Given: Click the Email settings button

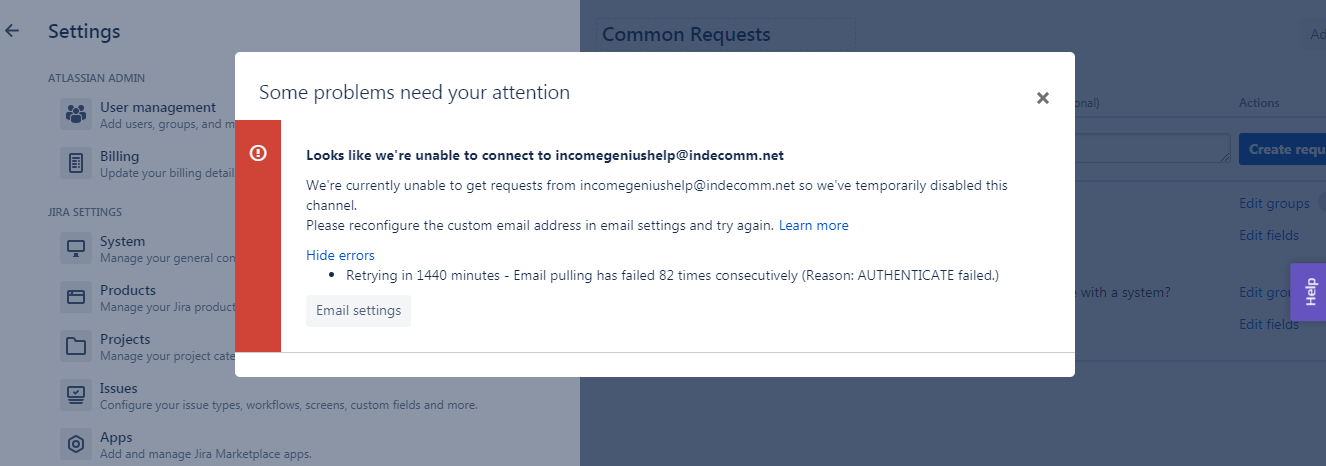Looking at the screenshot, I should (358, 311).
